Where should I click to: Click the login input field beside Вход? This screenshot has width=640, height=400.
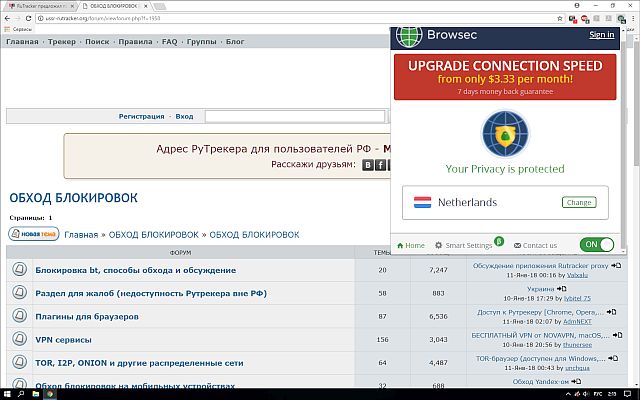pyautogui.click(x=295, y=116)
